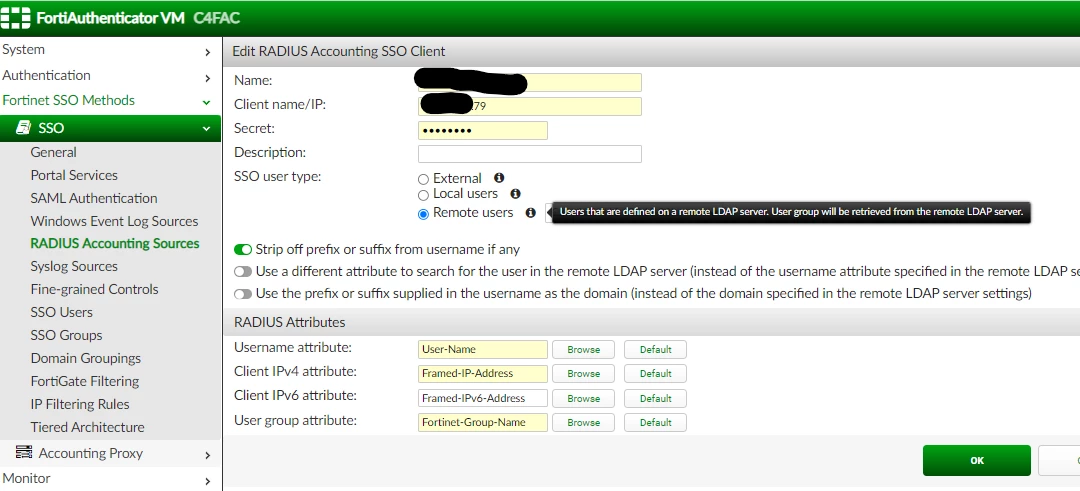
Task: Click the SSO menu icon in sidebar
Action: point(23,128)
